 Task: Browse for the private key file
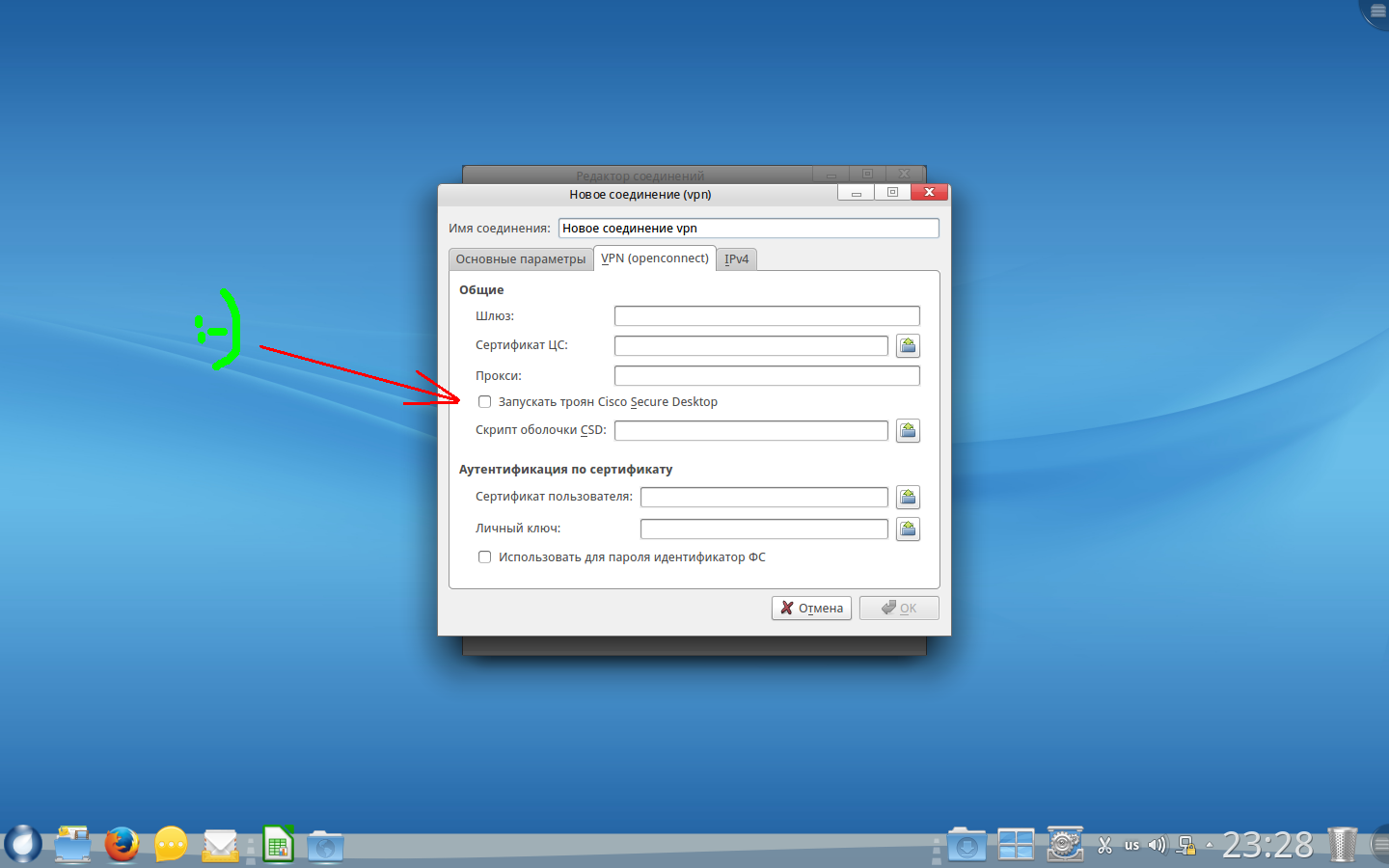click(908, 529)
